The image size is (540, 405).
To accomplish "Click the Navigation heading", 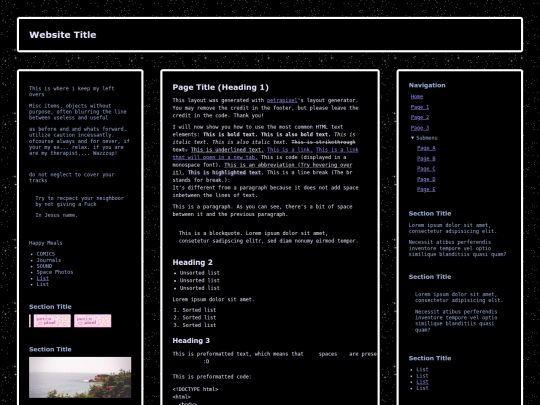I will tap(427, 85).
